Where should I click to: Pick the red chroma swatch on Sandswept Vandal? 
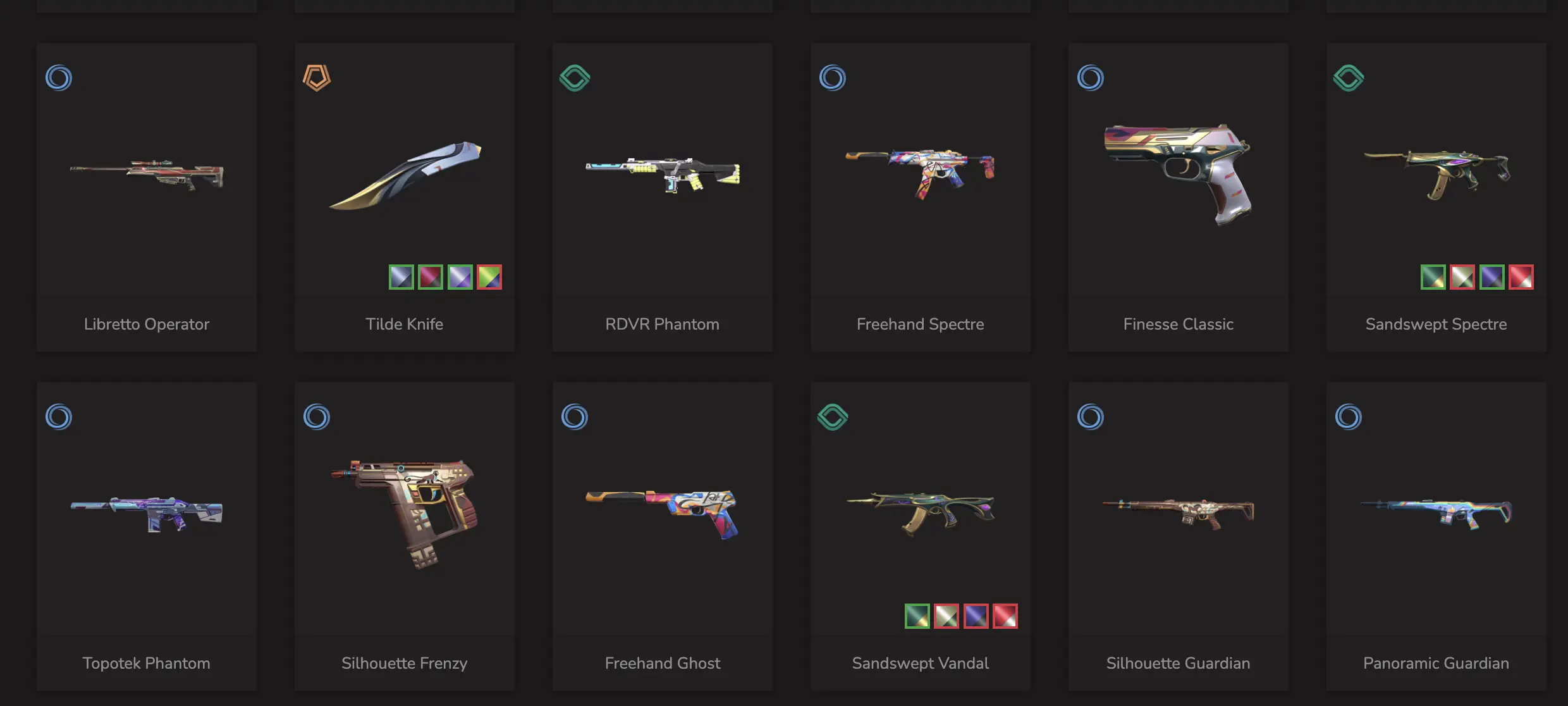click(x=1005, y=616)
